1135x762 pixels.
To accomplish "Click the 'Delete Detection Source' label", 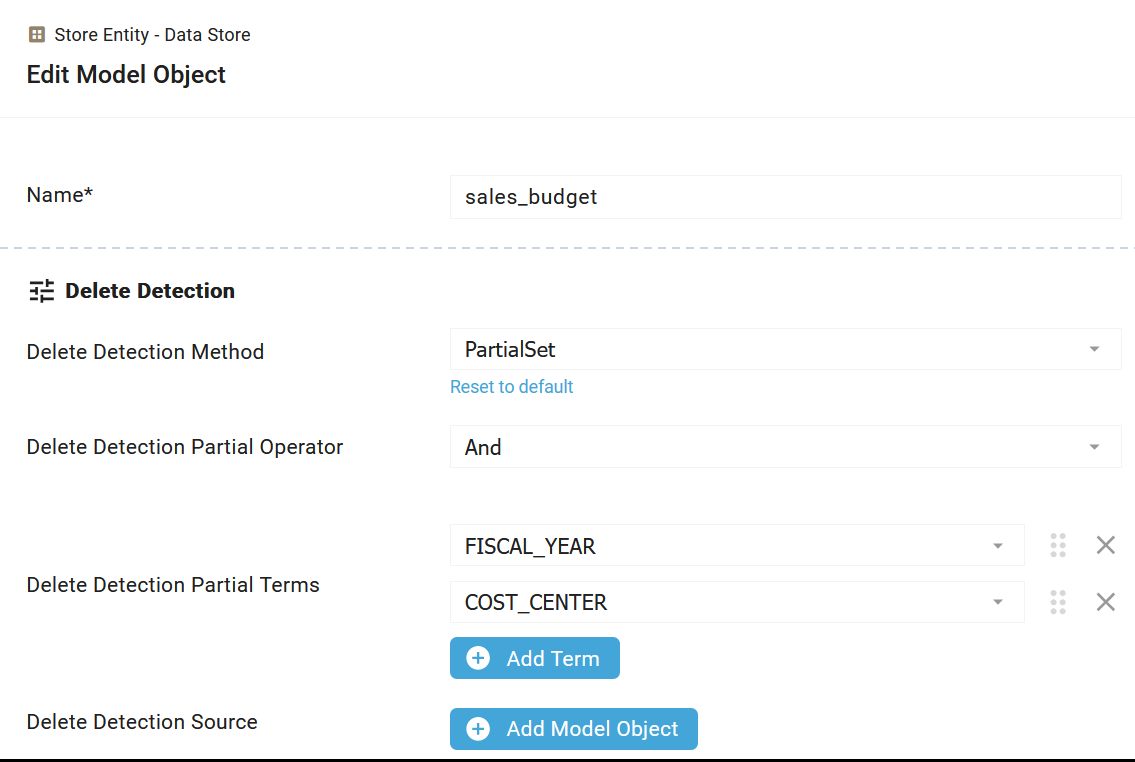I will point(142,722).
